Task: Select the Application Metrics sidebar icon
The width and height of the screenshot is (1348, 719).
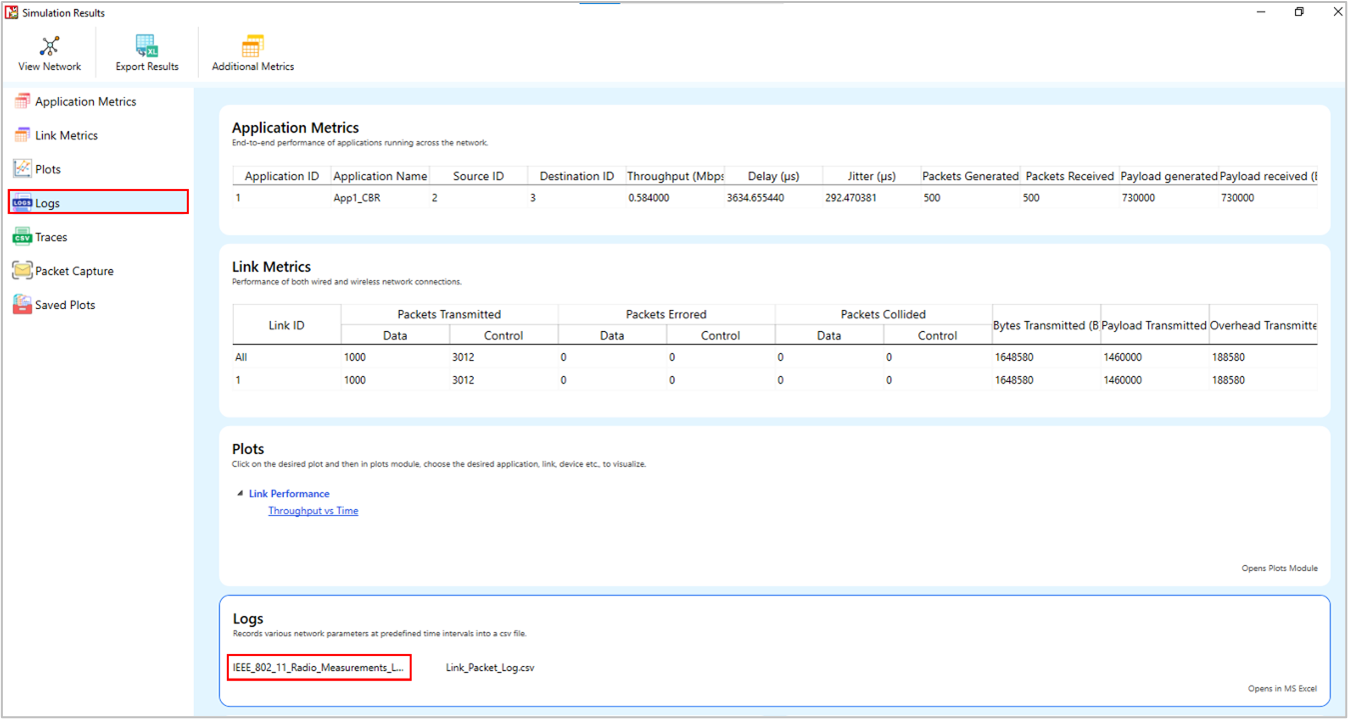Action: coord(22,102)
